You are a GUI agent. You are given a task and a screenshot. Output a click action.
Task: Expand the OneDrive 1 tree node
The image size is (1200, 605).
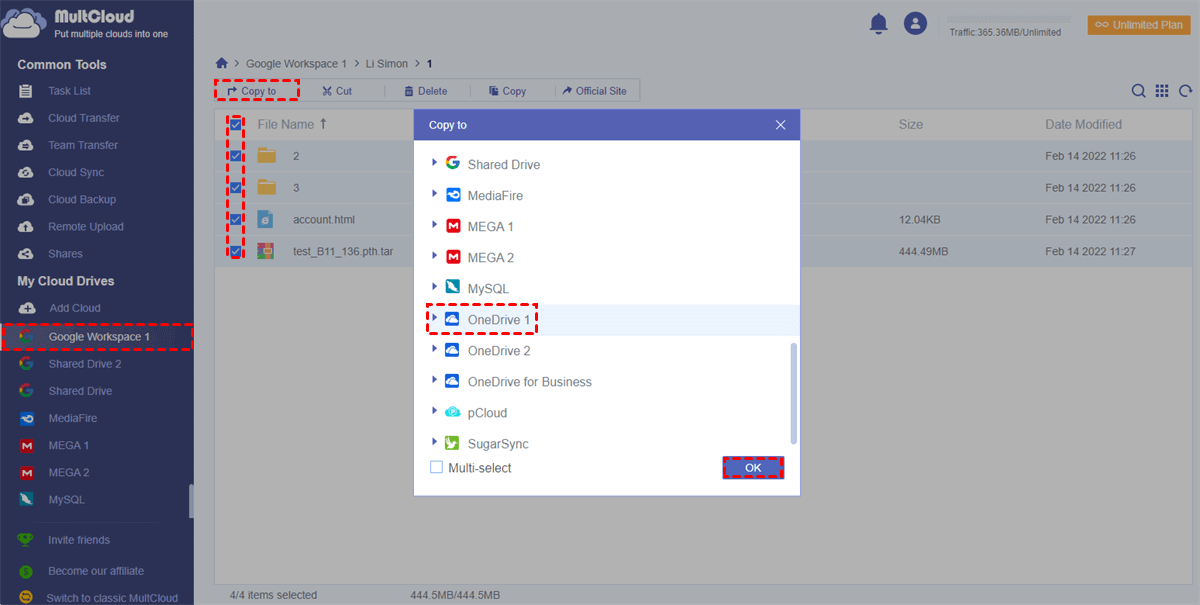coord(434,319)
